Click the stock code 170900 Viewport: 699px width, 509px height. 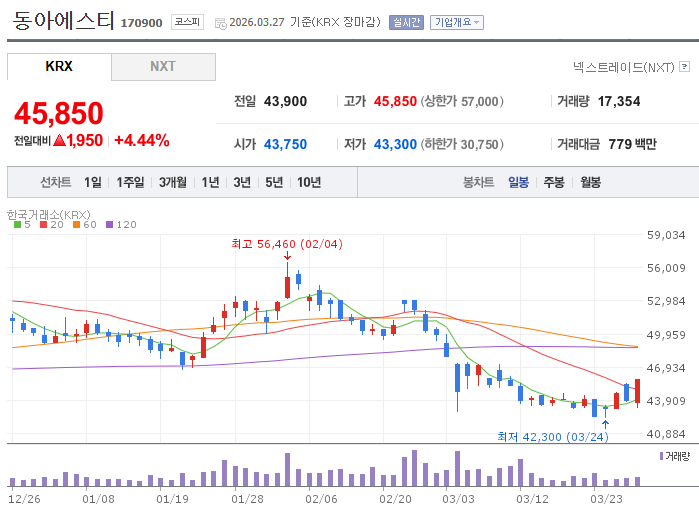click(141, 23)
